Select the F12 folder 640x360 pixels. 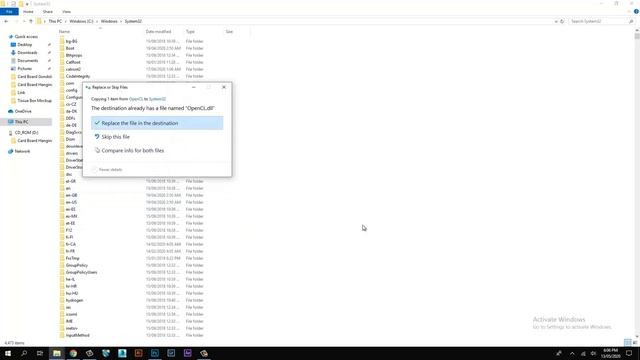point(69,230)
